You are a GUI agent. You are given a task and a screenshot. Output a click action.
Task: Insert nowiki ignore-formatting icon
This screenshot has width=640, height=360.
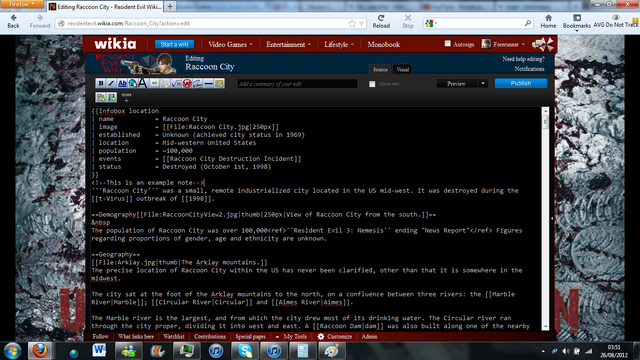pos(187,83)
